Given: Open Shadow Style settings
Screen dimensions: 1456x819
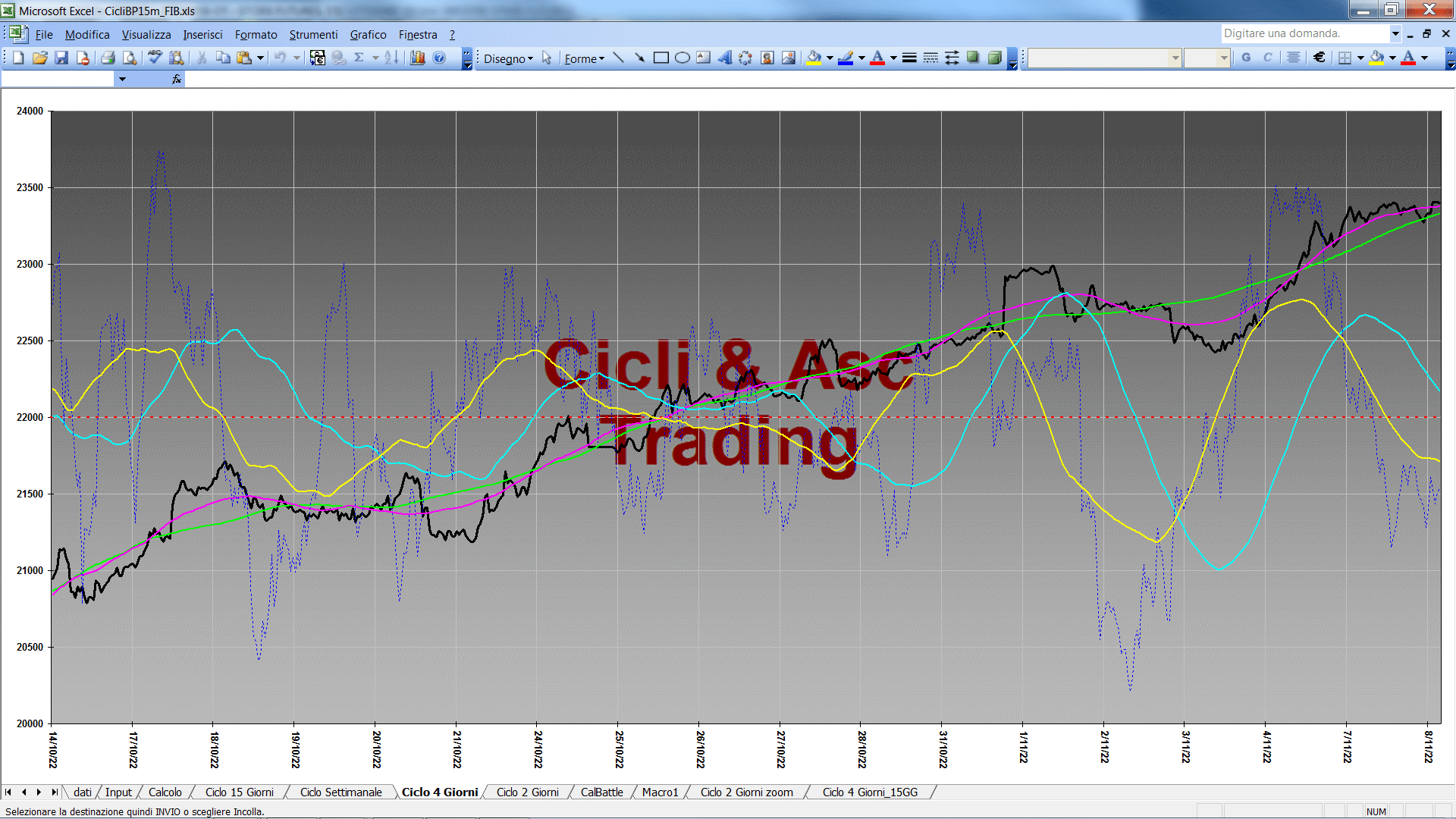Looking at the screenshot, I should (x=973, y=58).
